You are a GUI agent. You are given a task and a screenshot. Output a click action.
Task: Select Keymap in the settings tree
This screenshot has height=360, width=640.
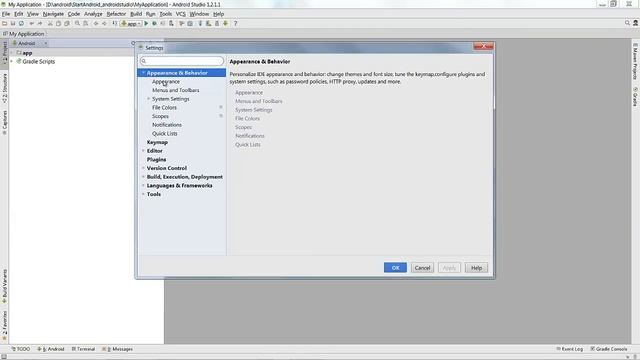point(157,142)
